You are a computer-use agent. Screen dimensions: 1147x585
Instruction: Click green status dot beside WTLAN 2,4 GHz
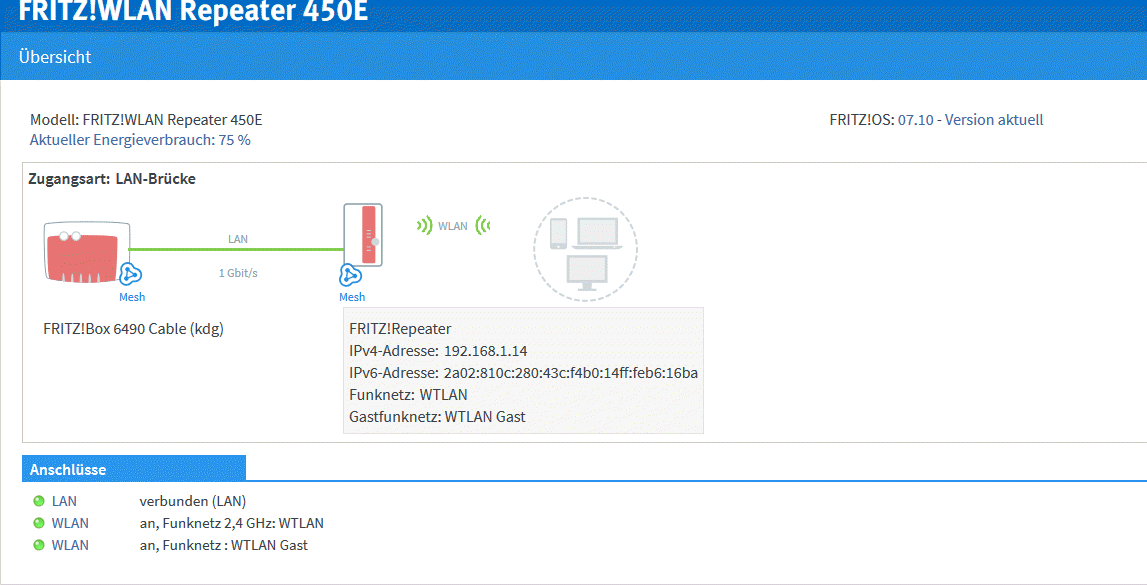tap(39, 523)
